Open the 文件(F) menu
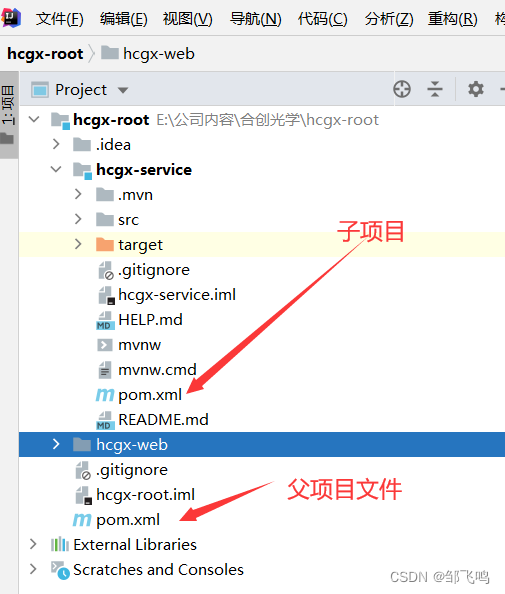The width and height of the screenshot is (505, 594). [x=60, y=19]
